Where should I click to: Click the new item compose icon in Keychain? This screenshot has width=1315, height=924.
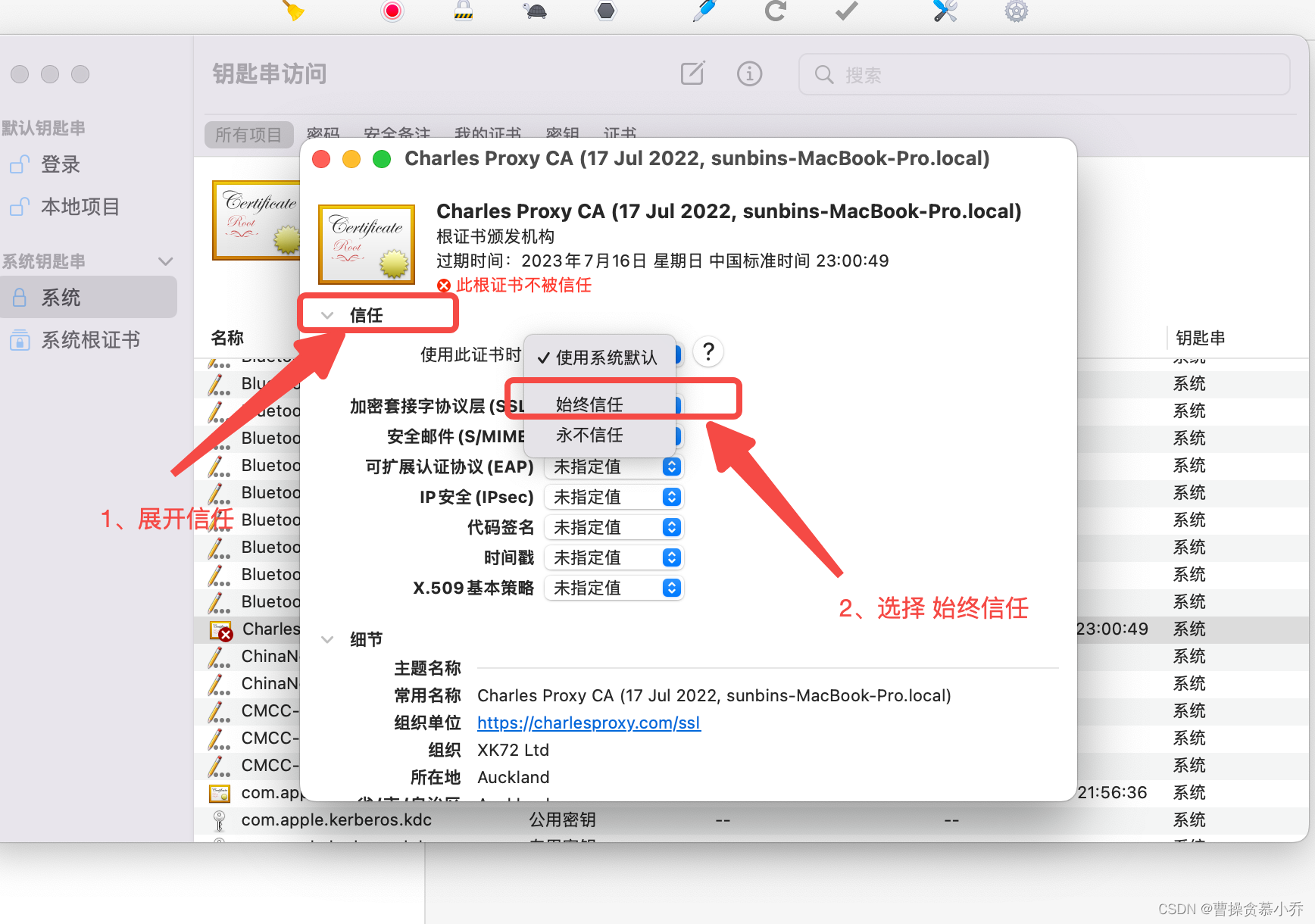pyautogui.click(x=692, y=73)
